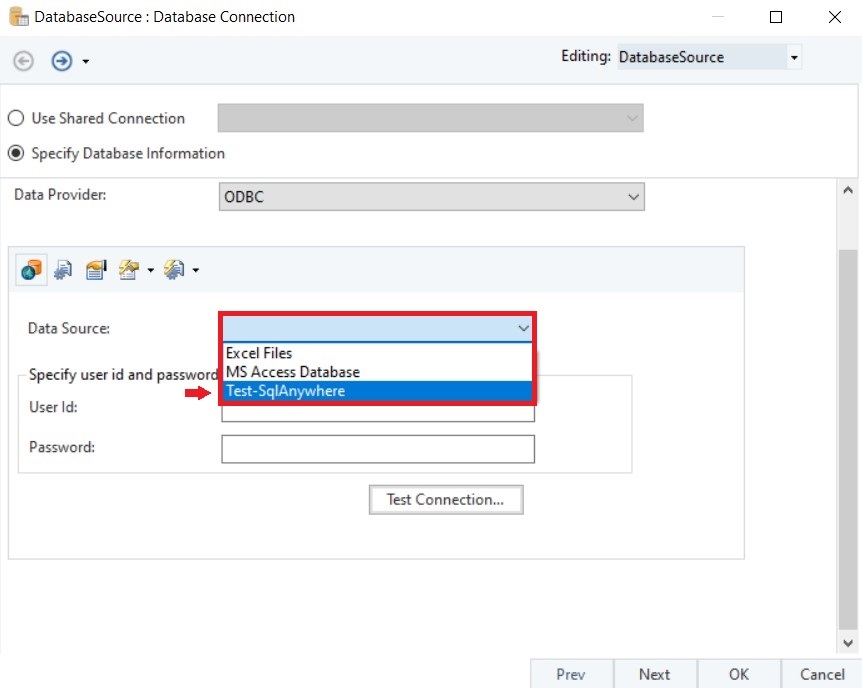This screenshot has width=862, height=688.
Task: Click the database globe connection icon
Action: click(x=32, y=269)
